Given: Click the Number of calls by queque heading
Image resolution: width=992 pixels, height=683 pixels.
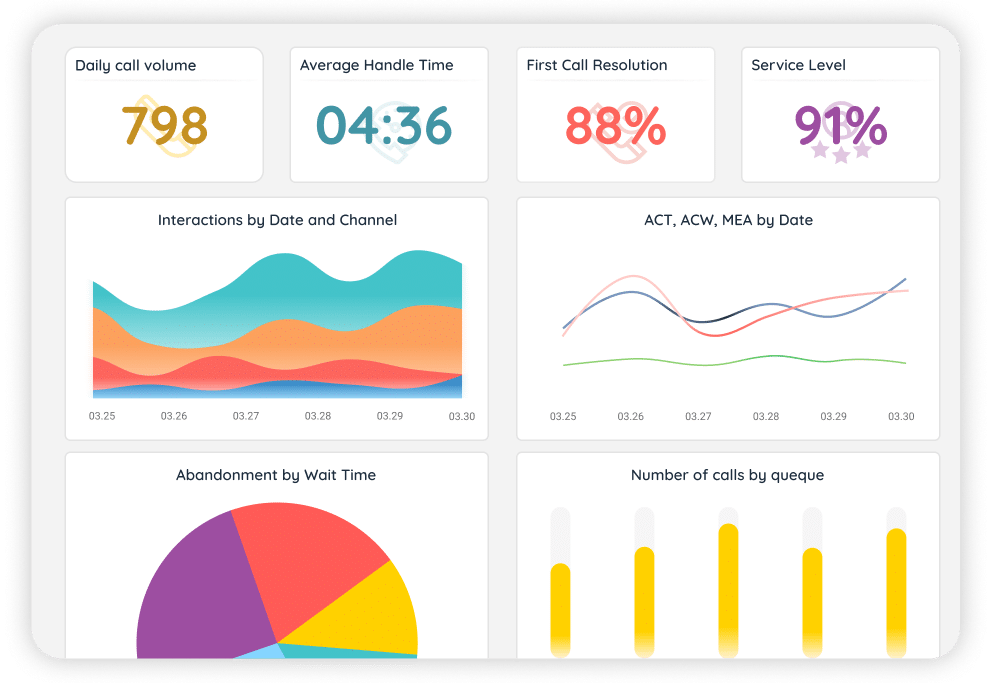Looking at the screenshot, I should pyautogui.click(x=727, y=475).
